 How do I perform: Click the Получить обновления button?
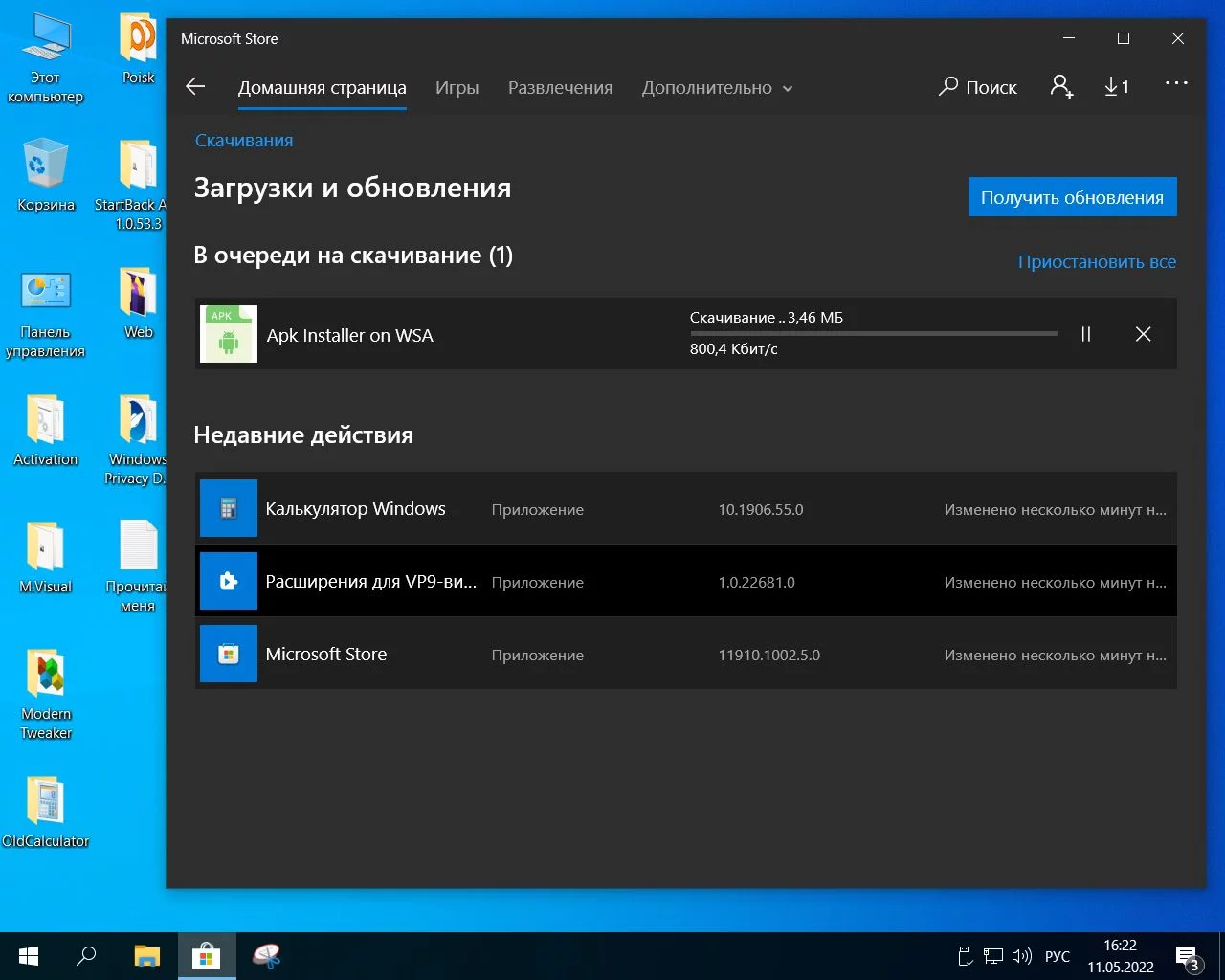pyautogui.click(x=1072, y=197)
